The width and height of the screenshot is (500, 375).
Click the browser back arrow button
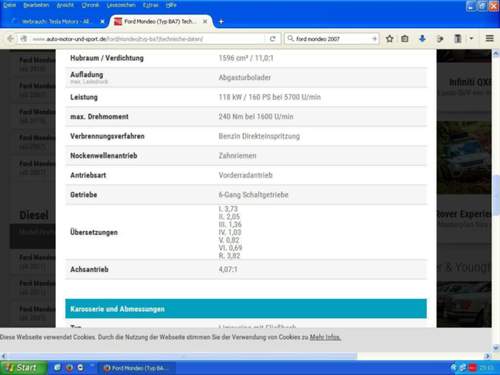pos(10,39)
